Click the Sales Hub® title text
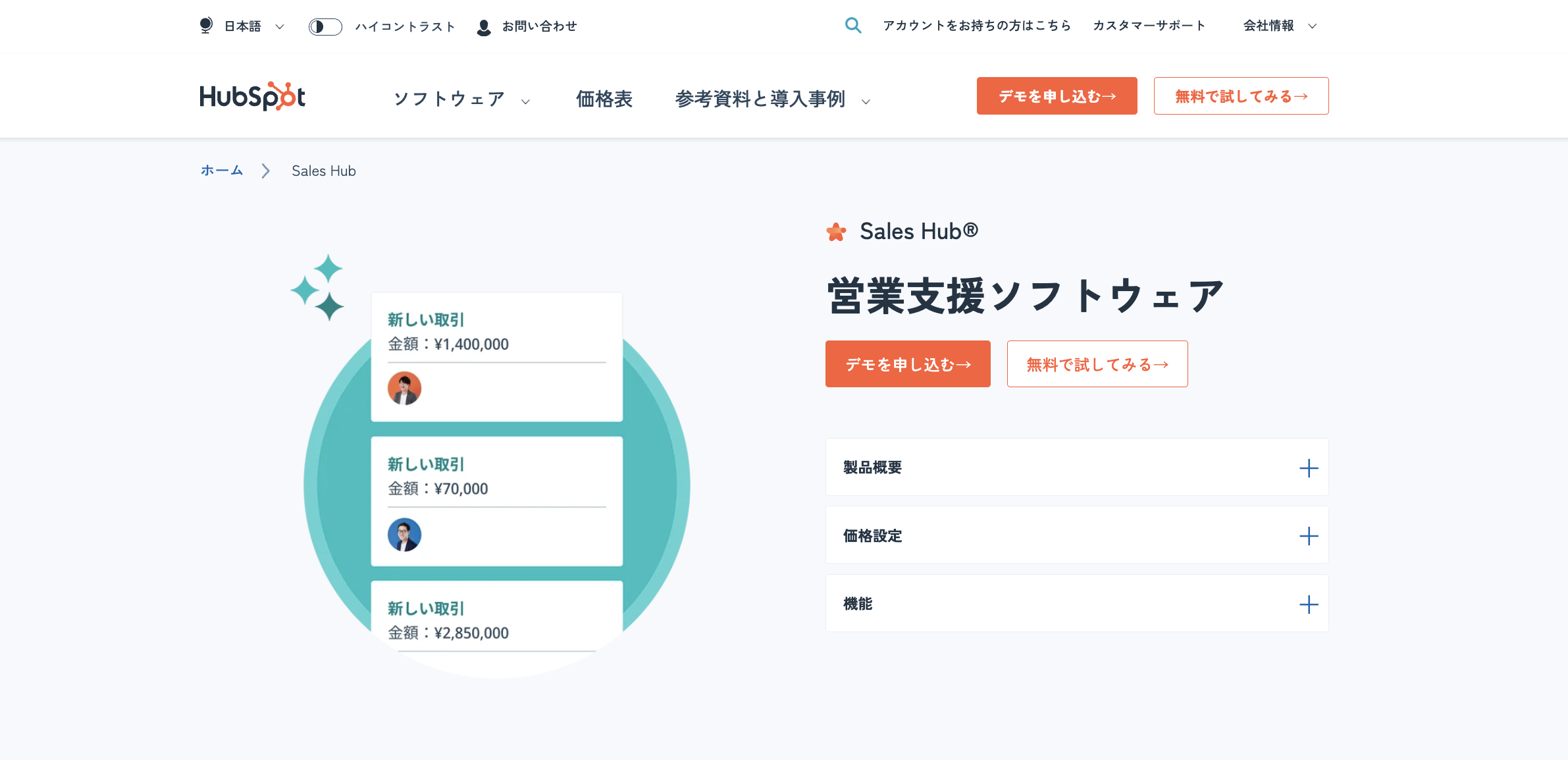The width and height of the screenshot is (1568, 760). tap(919, 231)
